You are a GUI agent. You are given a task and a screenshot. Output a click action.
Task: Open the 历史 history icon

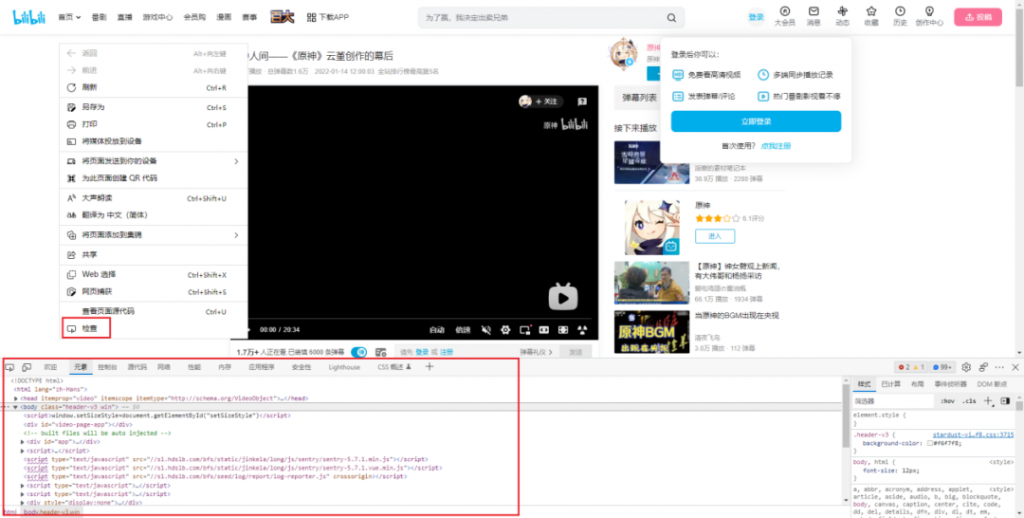900,16
